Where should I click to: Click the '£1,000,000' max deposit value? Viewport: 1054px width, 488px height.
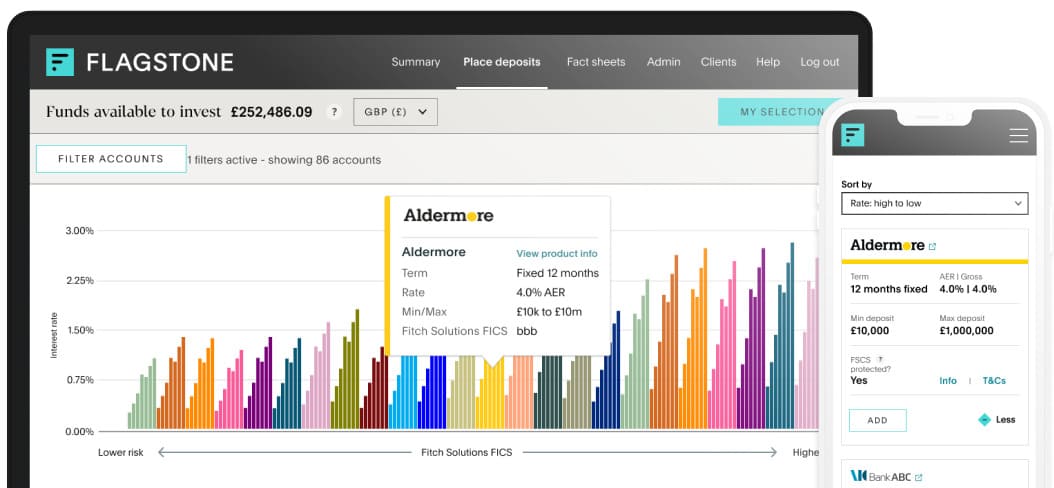[967, 331]
